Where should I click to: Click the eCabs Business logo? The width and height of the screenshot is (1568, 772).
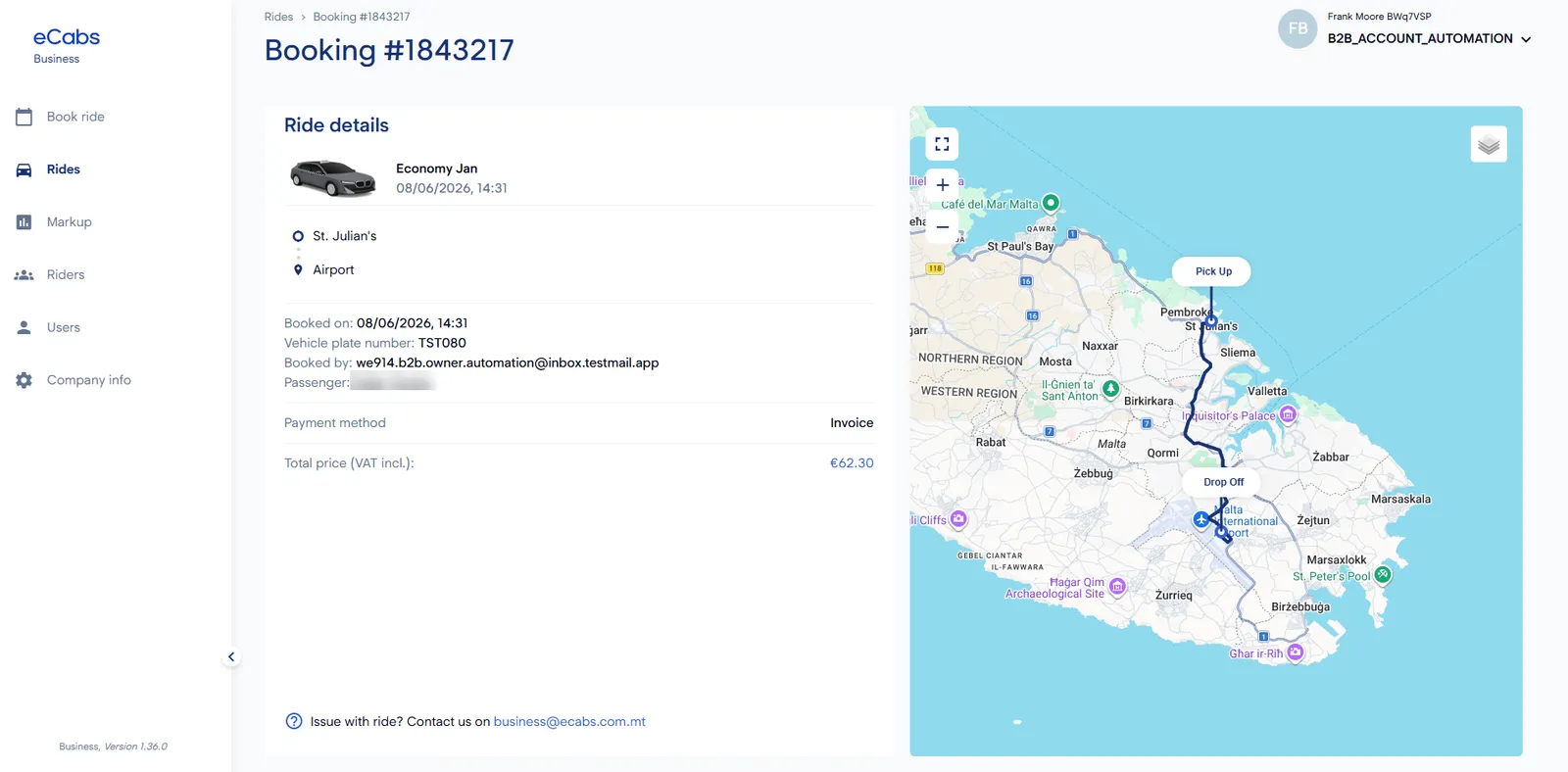click(x=67, y=45)
